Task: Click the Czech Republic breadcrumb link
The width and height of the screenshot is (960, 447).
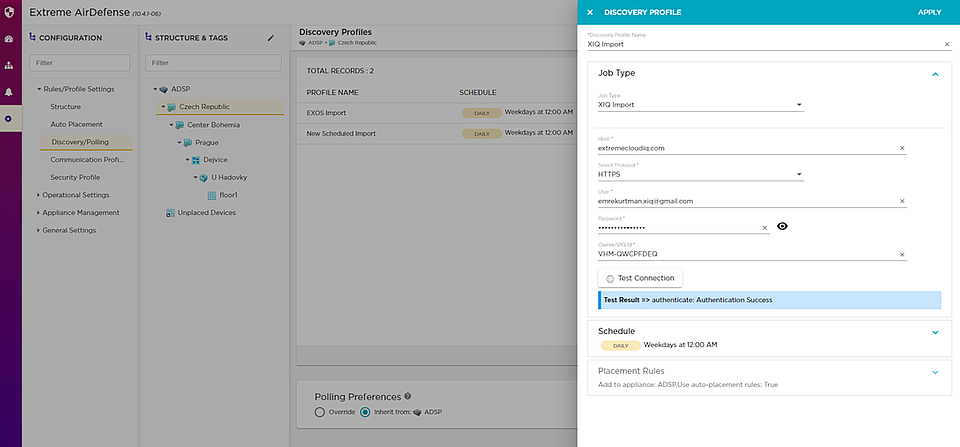Action: (x=357, y=43)
